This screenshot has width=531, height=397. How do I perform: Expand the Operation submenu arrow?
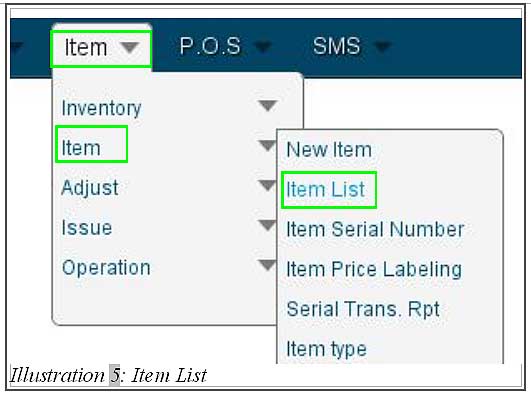(x=268, y=265)
